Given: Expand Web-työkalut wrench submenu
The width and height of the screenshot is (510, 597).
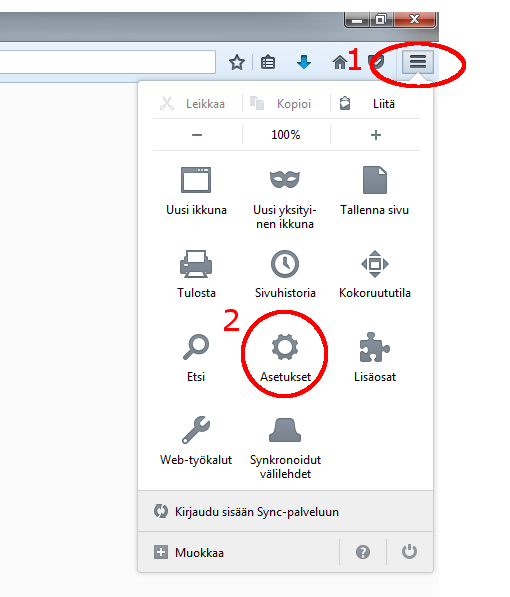Looking at the screenshot, I should point(196,441).
